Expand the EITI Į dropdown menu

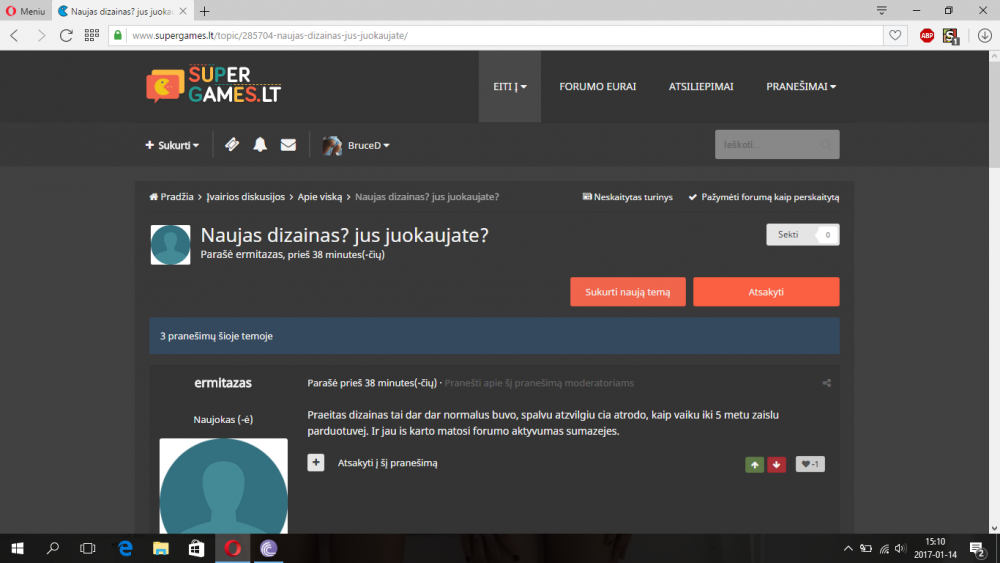pyautogui.click(x=510, y=87)
